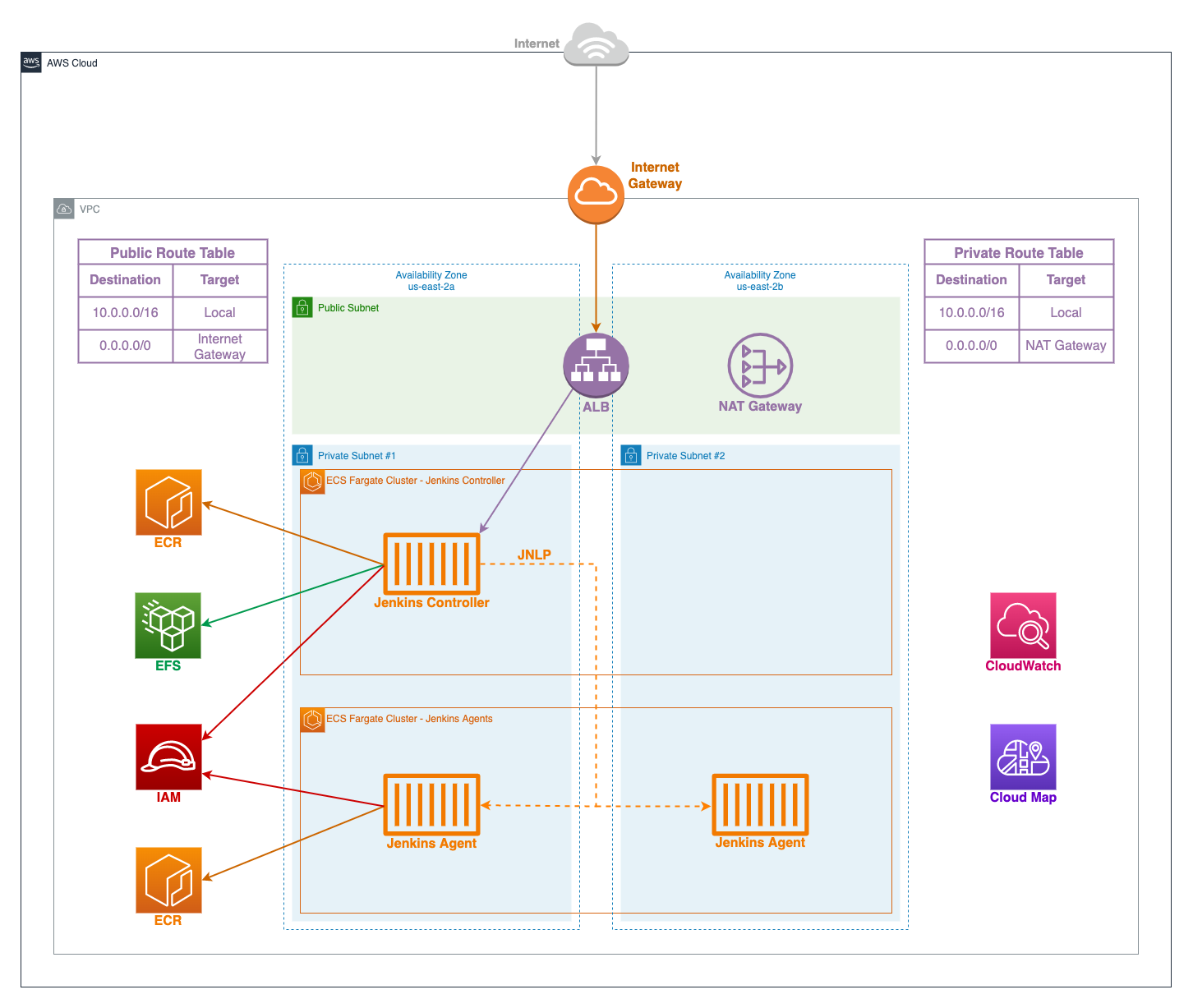Click the AWS Cloud label
Viewport: 1193px width, 1008px height.
(72, 63)
